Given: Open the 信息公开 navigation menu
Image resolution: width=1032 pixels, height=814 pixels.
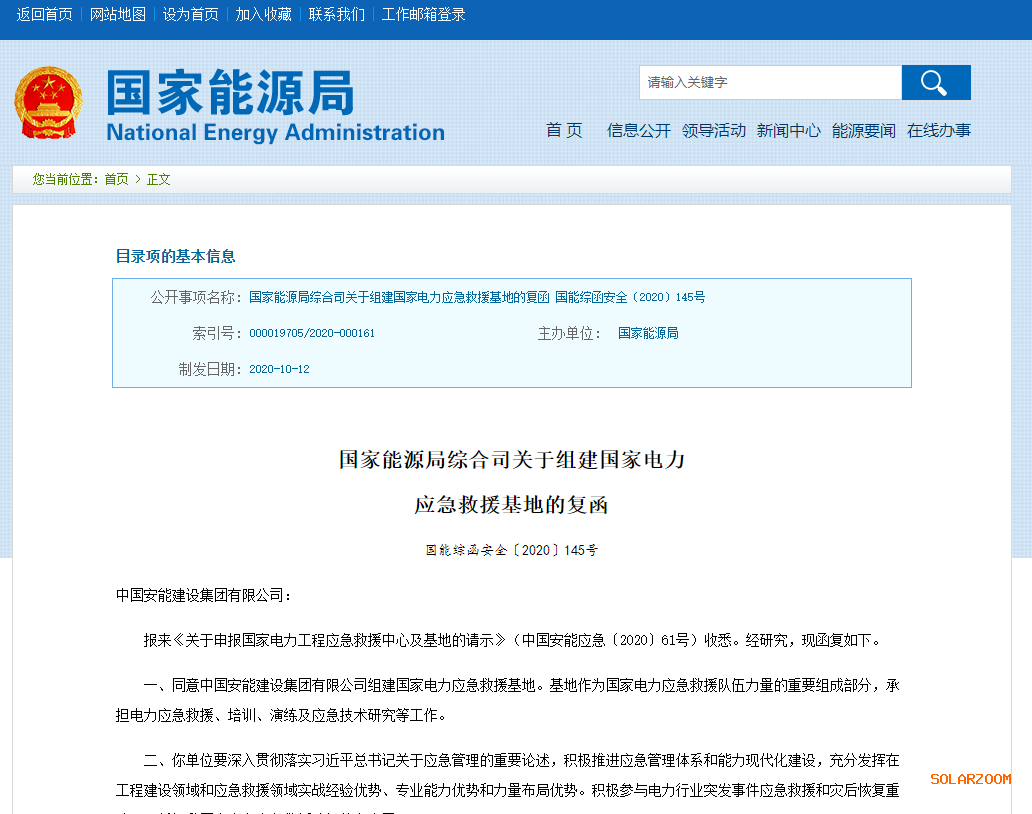Looking at the screenshot, I should 638,131.
